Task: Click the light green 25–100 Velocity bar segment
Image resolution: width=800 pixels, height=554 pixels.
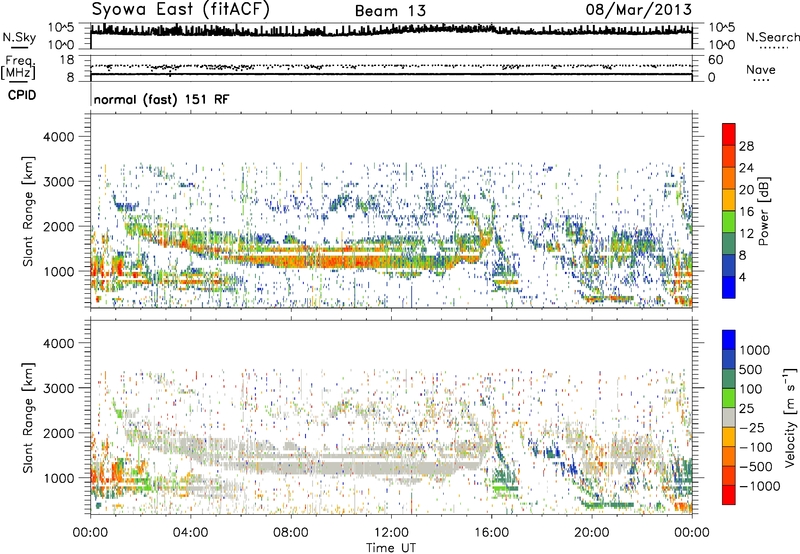Action: tap(729, 398)
